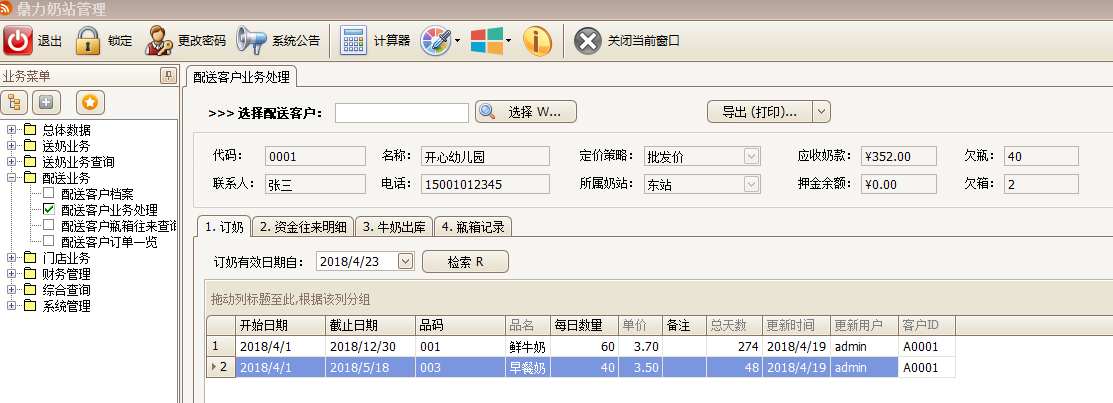Select the 鲜牛奶 cell in row 1
Viewport: 1113px width, 403px height.
click(527, 347)
